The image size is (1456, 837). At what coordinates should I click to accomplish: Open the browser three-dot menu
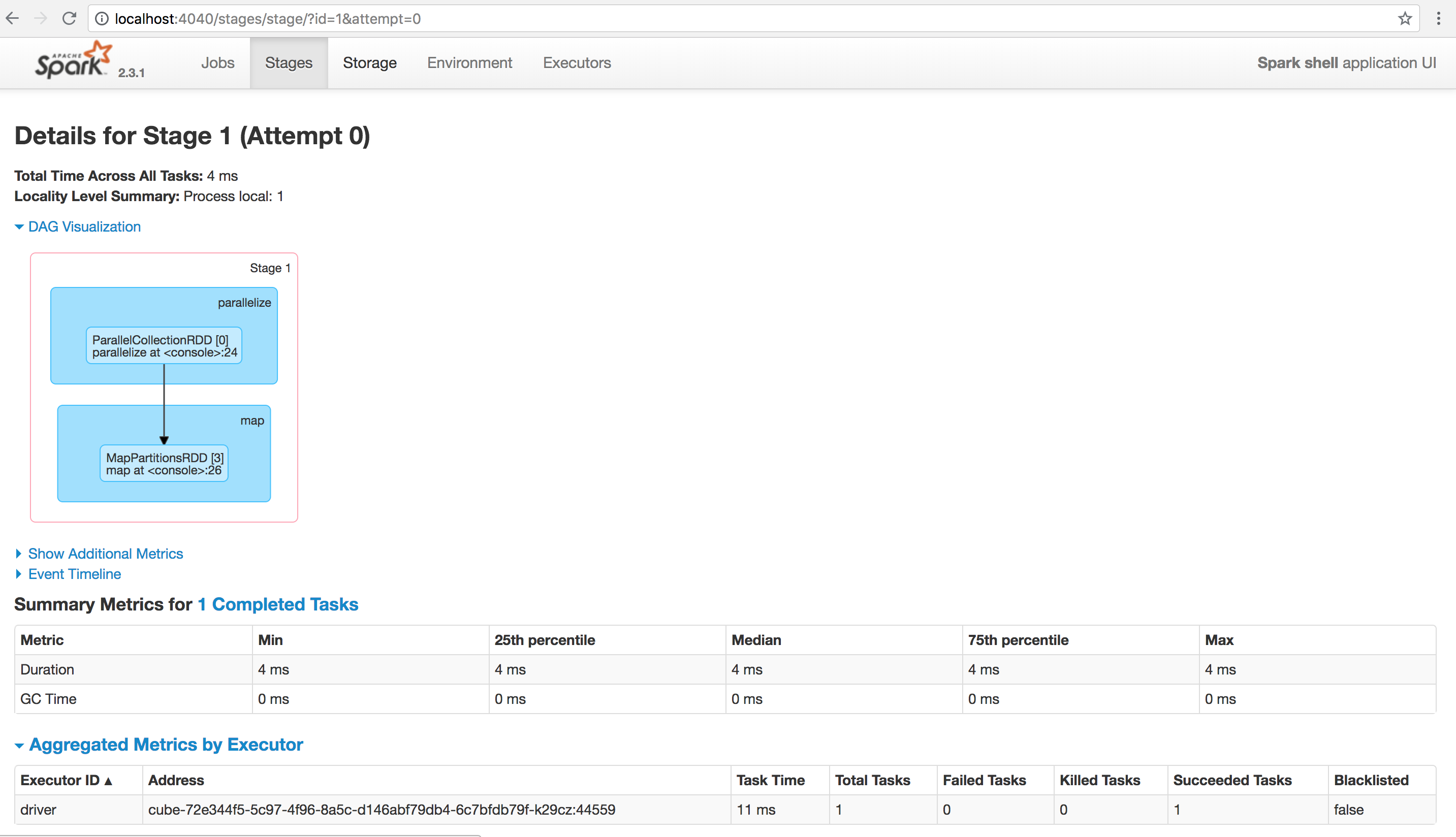pyautogui.click(x=1438, y=18)
